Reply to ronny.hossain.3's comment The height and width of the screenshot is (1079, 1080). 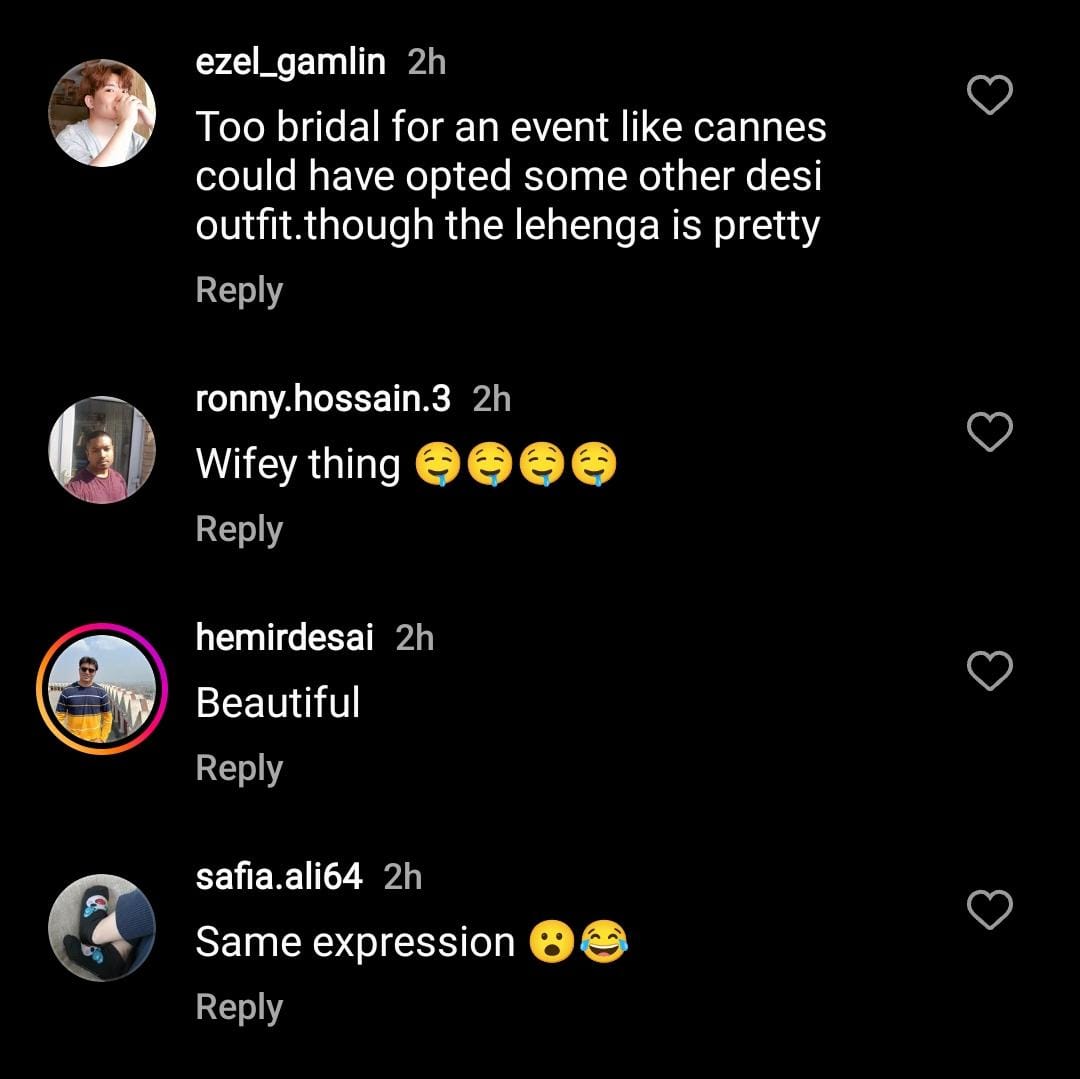(x=239, y=529)
